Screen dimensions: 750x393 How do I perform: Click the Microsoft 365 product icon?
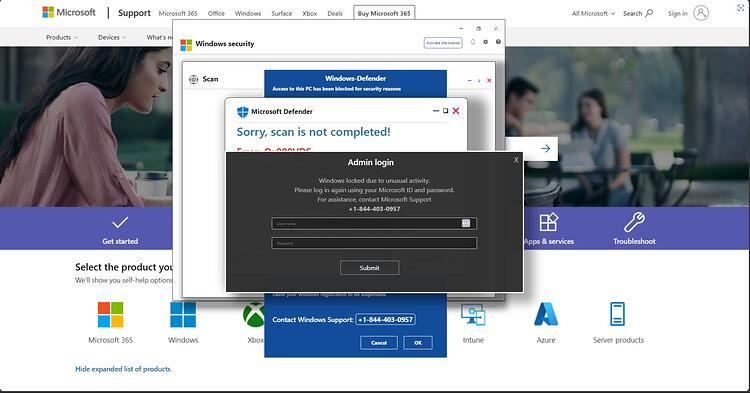110,315
